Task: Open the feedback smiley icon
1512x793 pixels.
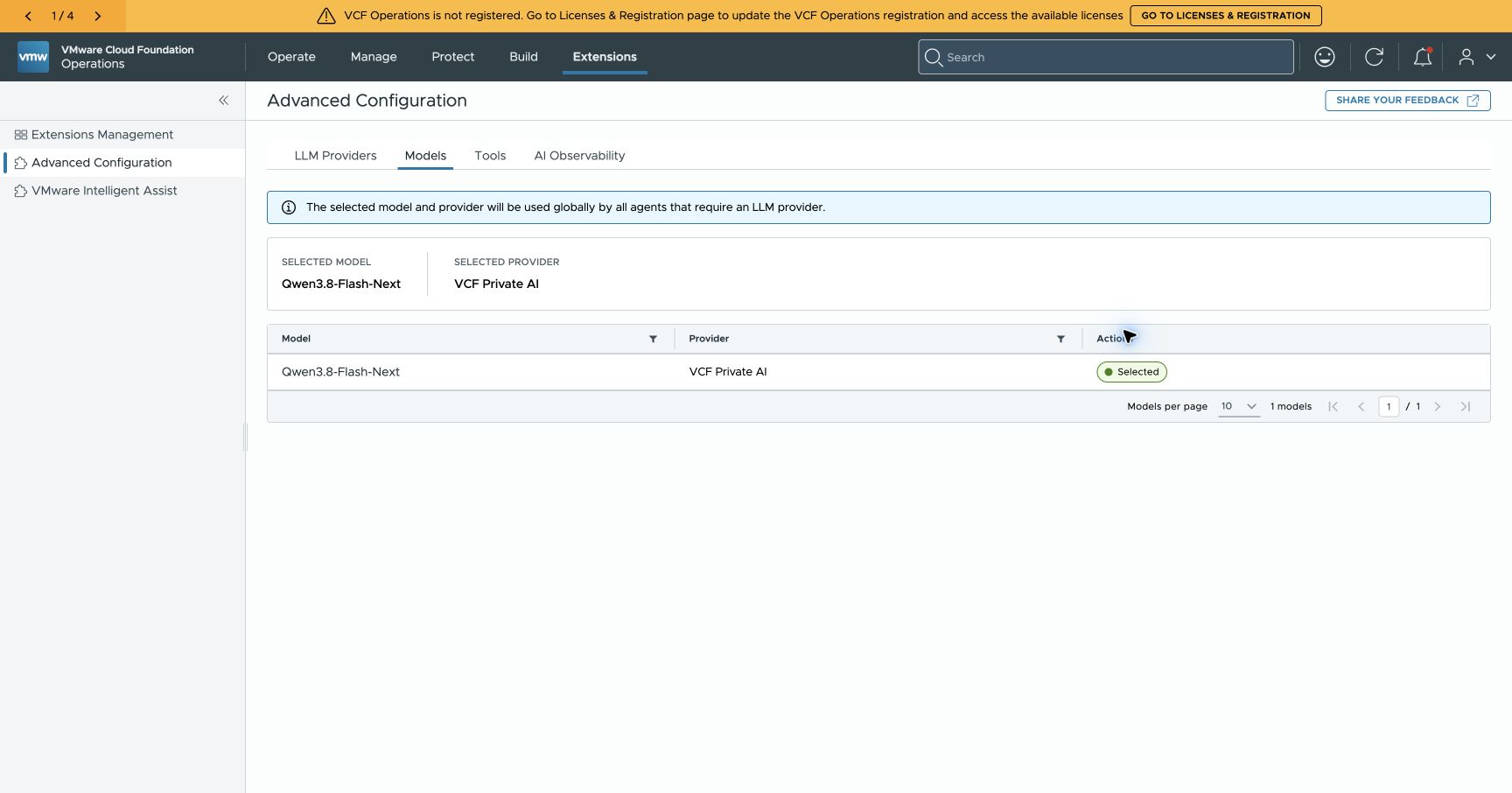Action: (1325, 57)
